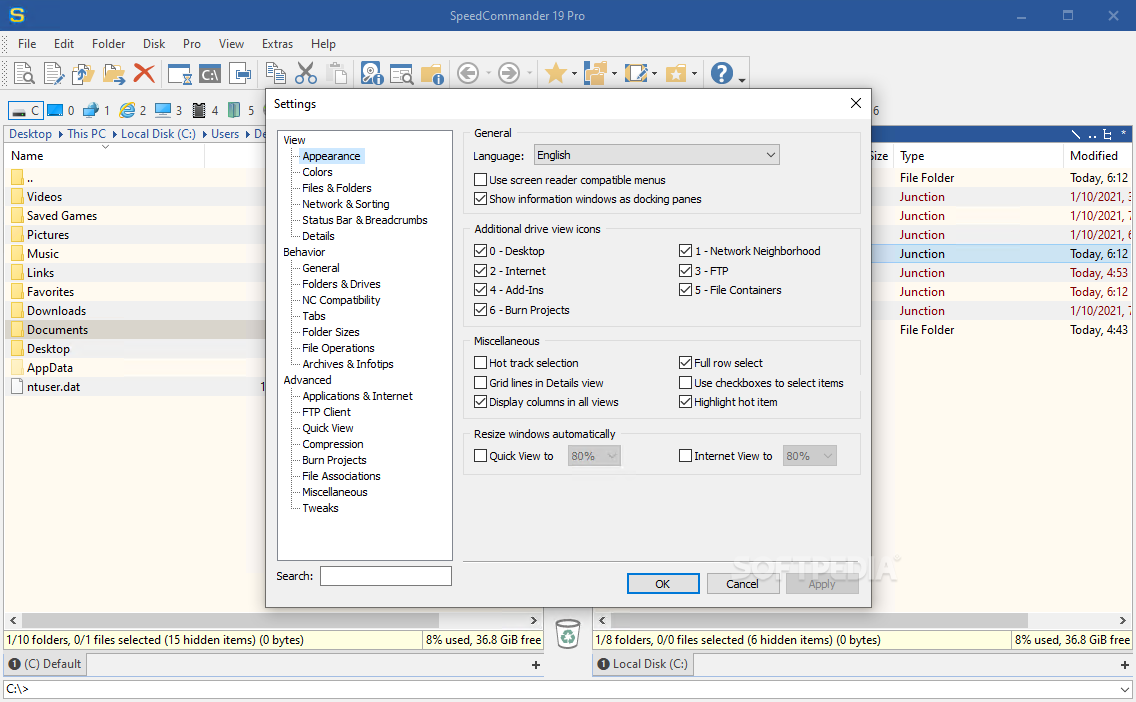
Task: Uncheck the 0 - Desktop checkbox
Action: point(480,251)
